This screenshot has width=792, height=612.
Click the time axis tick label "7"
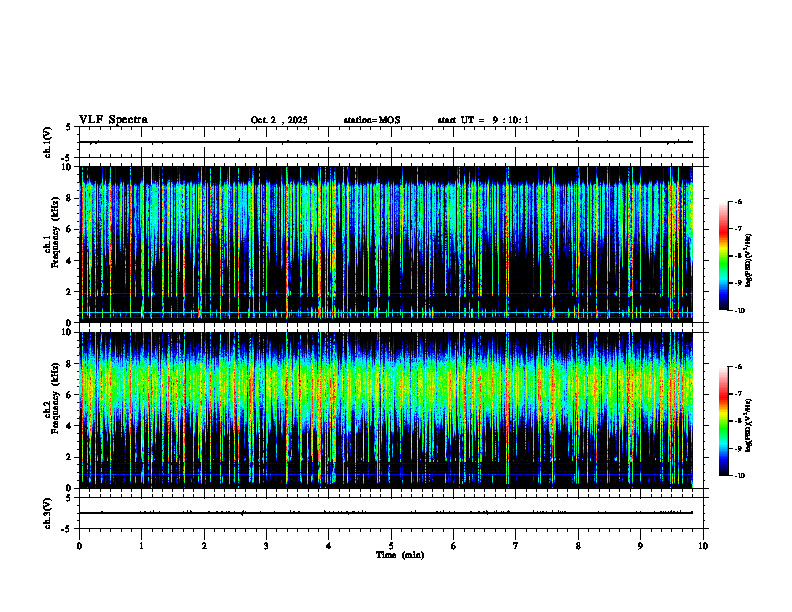pyautogui.click(x=516, y=546)
